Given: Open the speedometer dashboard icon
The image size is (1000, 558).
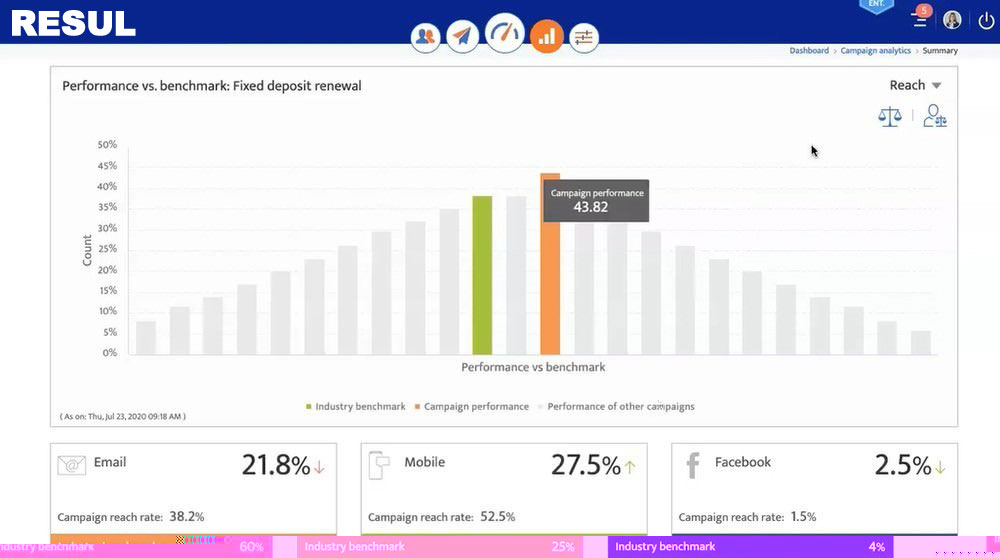Looking at the screenshot, I should pyautogui.click(x=504, y=33).
